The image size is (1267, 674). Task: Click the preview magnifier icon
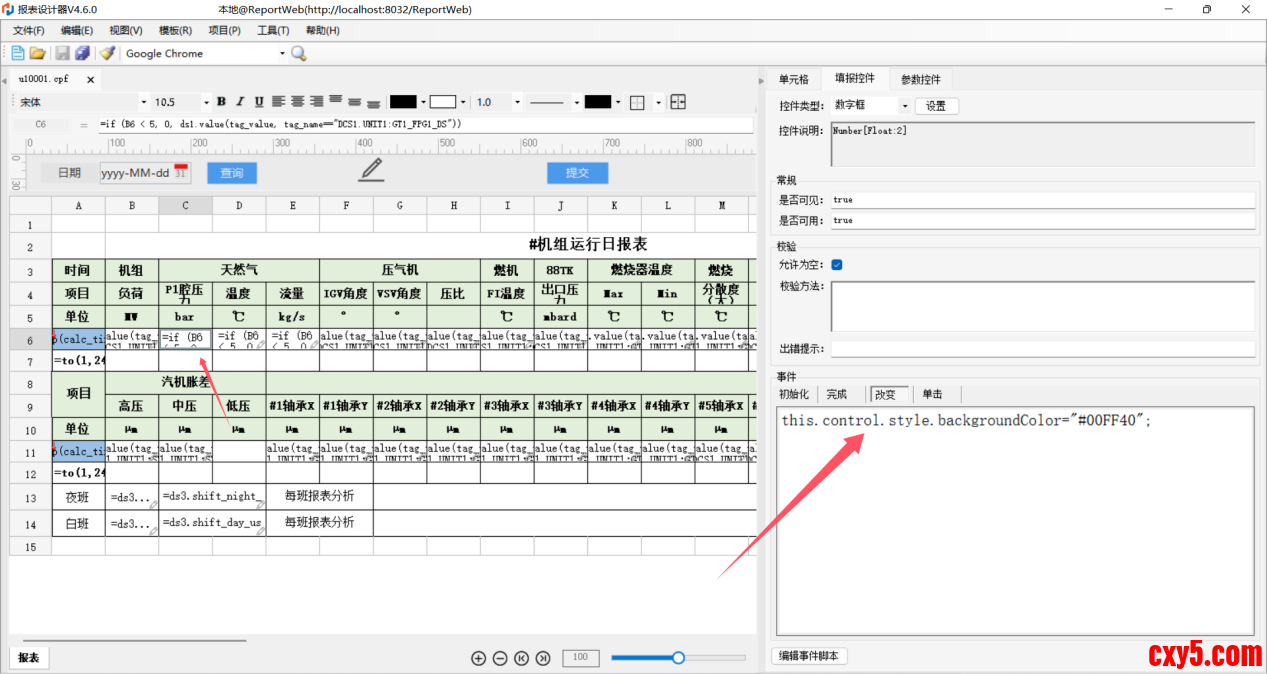point(298,53)
